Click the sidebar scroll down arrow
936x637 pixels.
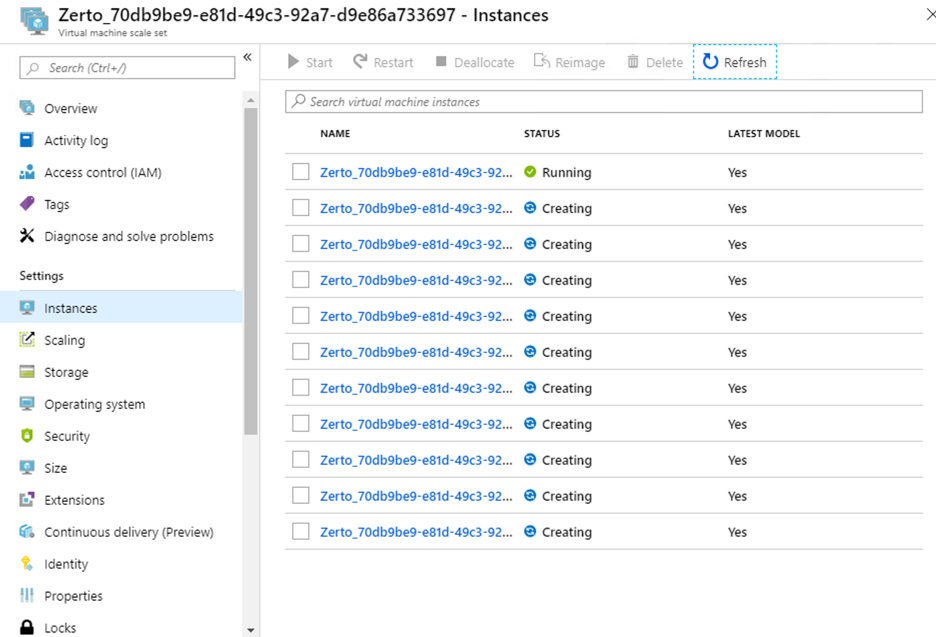coord(251,630)
